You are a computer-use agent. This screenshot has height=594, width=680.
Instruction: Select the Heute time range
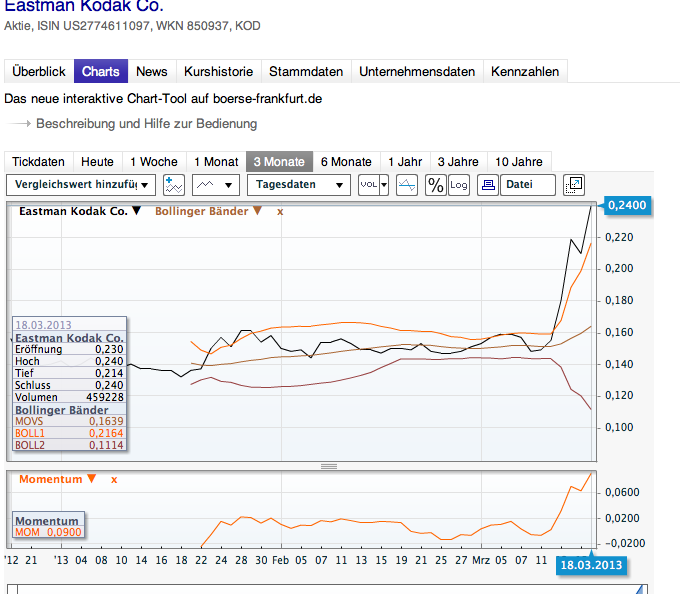pos(98,162)
